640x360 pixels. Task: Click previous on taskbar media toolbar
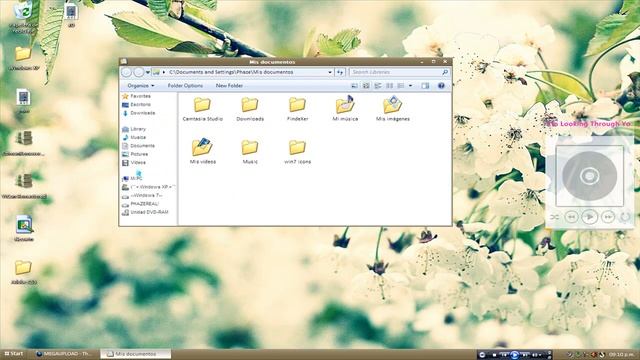pyautogui.click(x=504, y=355)
